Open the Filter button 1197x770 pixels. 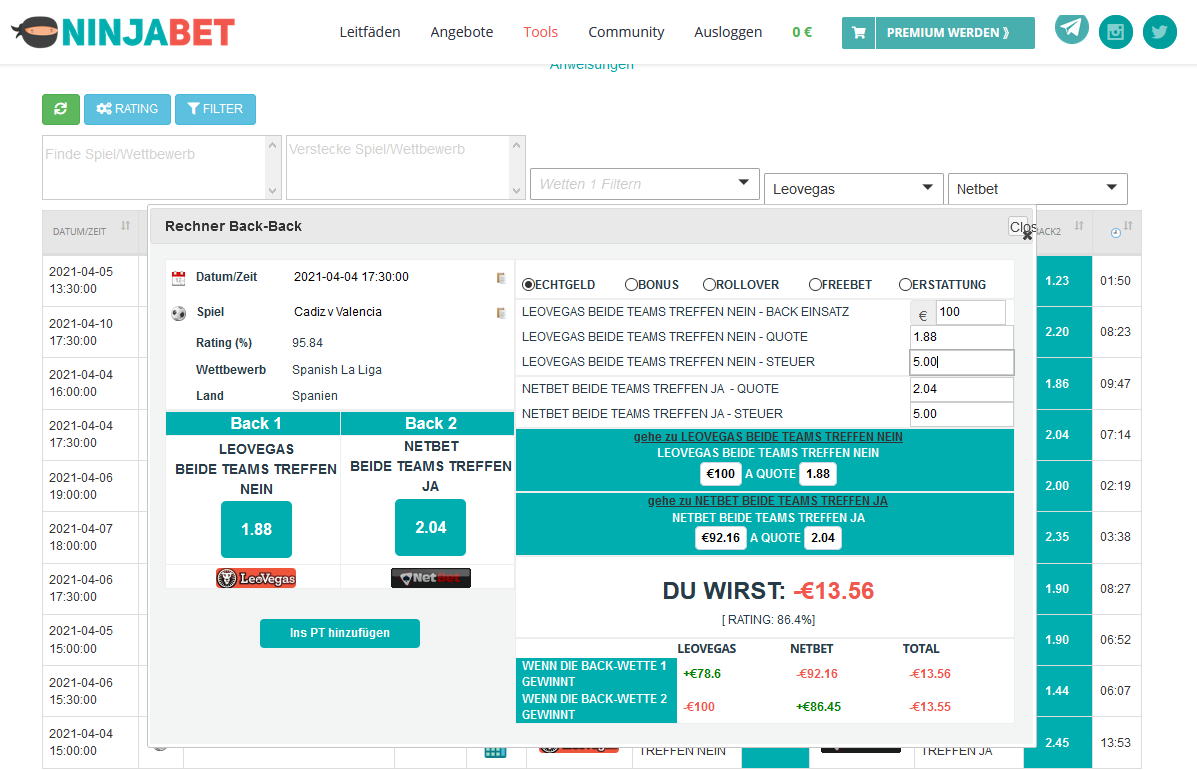click(x=215, y=109)
